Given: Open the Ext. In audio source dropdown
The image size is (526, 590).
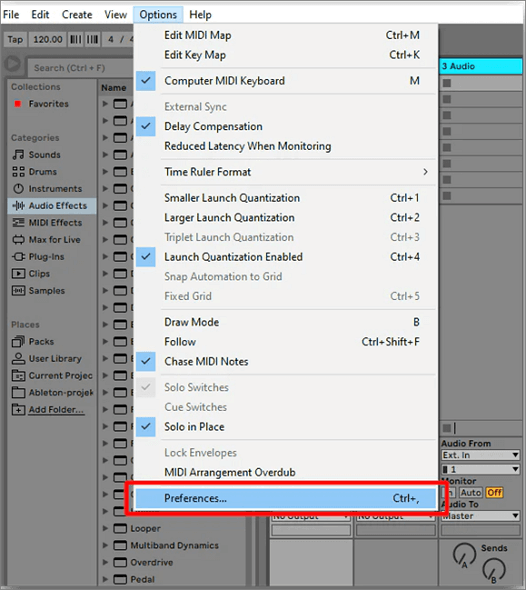Looking at the screenshot, I should (x=480, y=455).
